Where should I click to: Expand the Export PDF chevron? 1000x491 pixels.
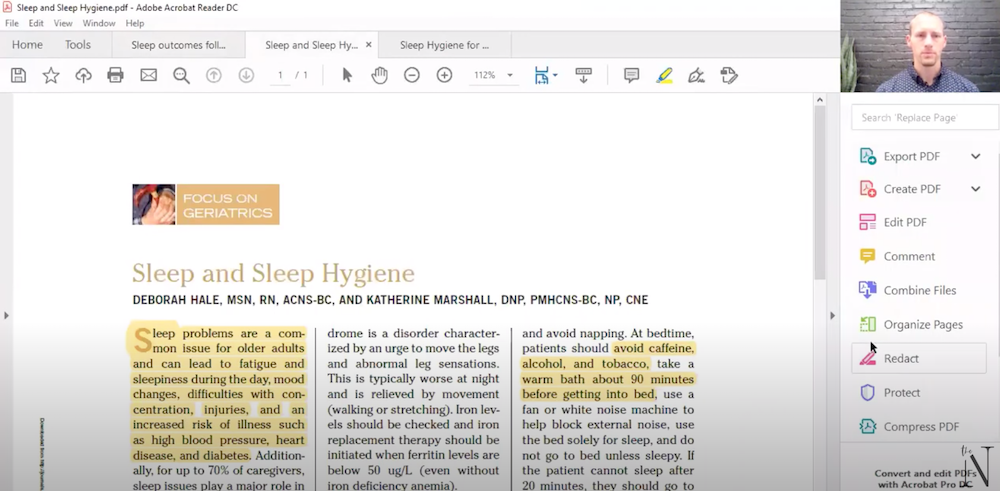coord(976,156)
